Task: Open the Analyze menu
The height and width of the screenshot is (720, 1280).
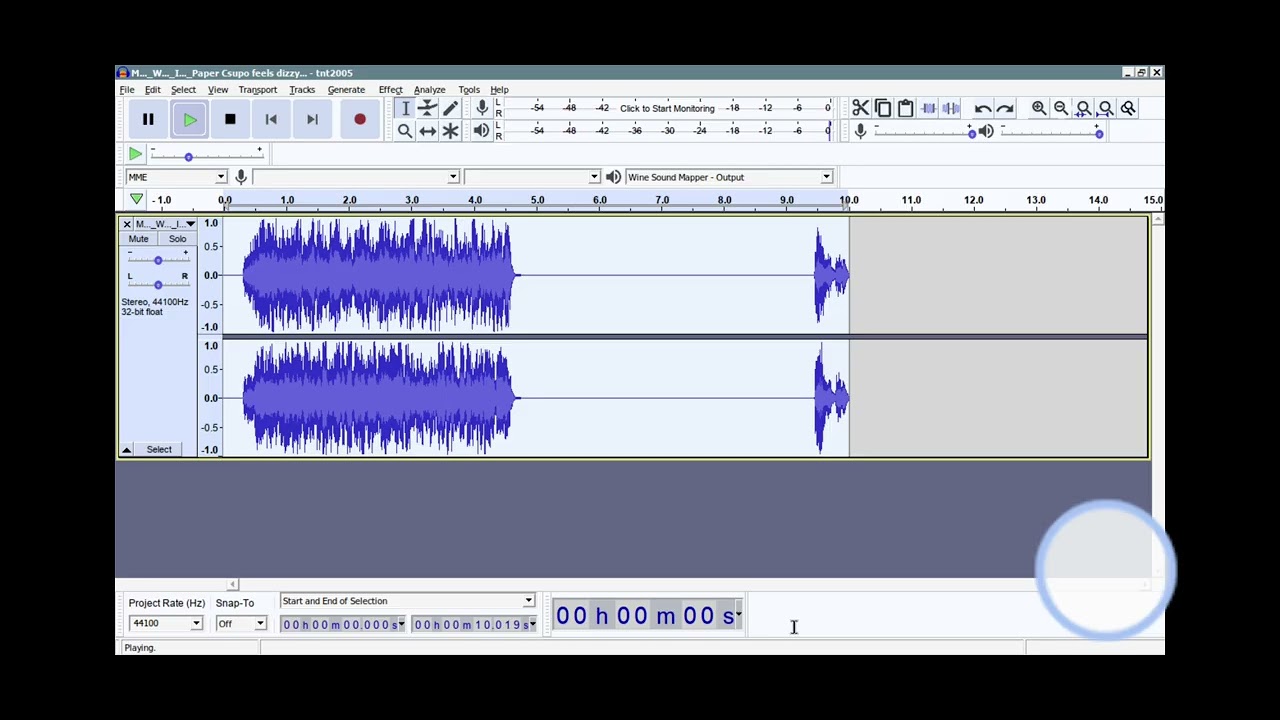Action: click(429, 90)
